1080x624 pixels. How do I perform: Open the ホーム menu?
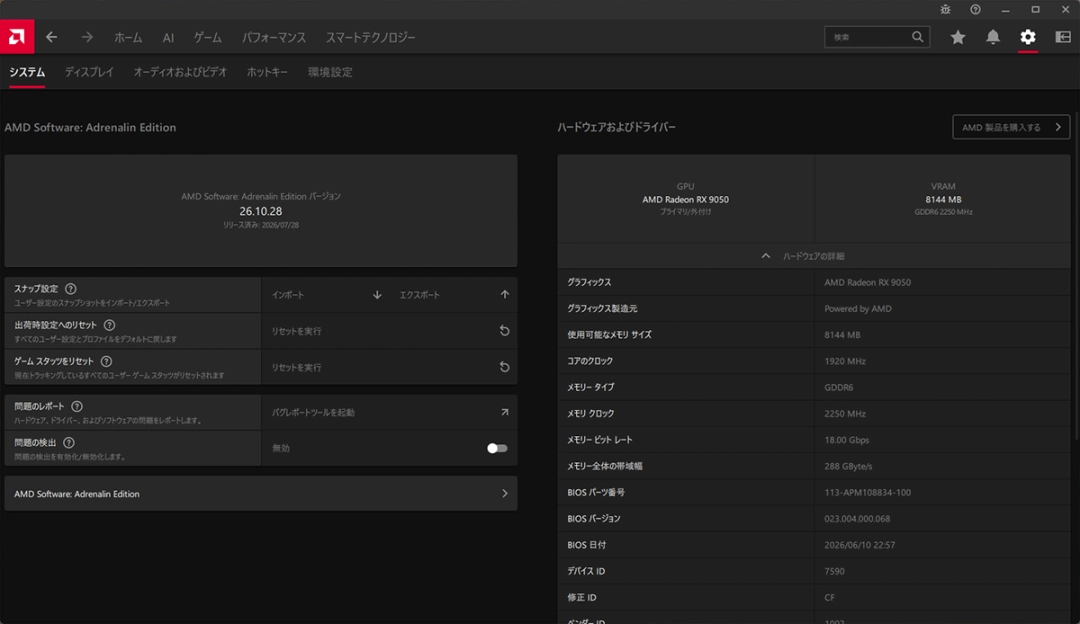coord(128,37)
